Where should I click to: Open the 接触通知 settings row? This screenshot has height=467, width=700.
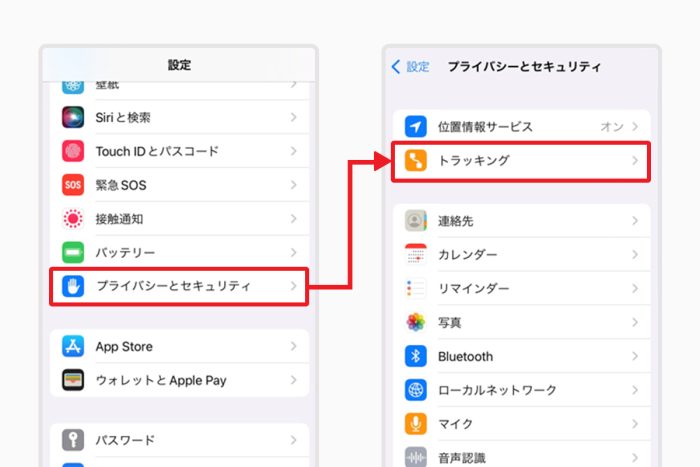pos(178,219)
